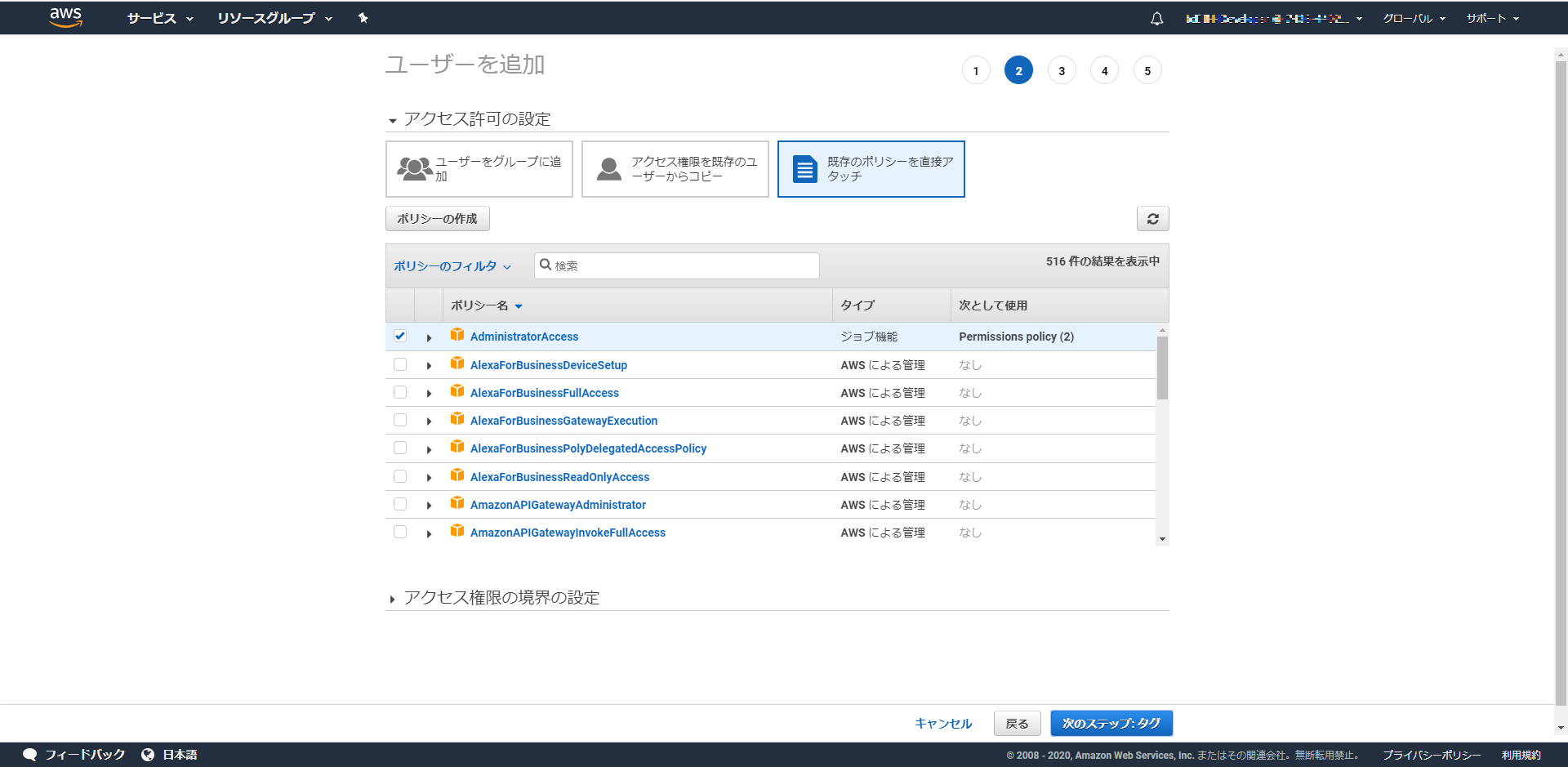Image resolution: width=1568 pixels, height=767 pixels.
Task: Check the AlexaForBusinessFullAccess checkbox
Action: coord(400,392)
